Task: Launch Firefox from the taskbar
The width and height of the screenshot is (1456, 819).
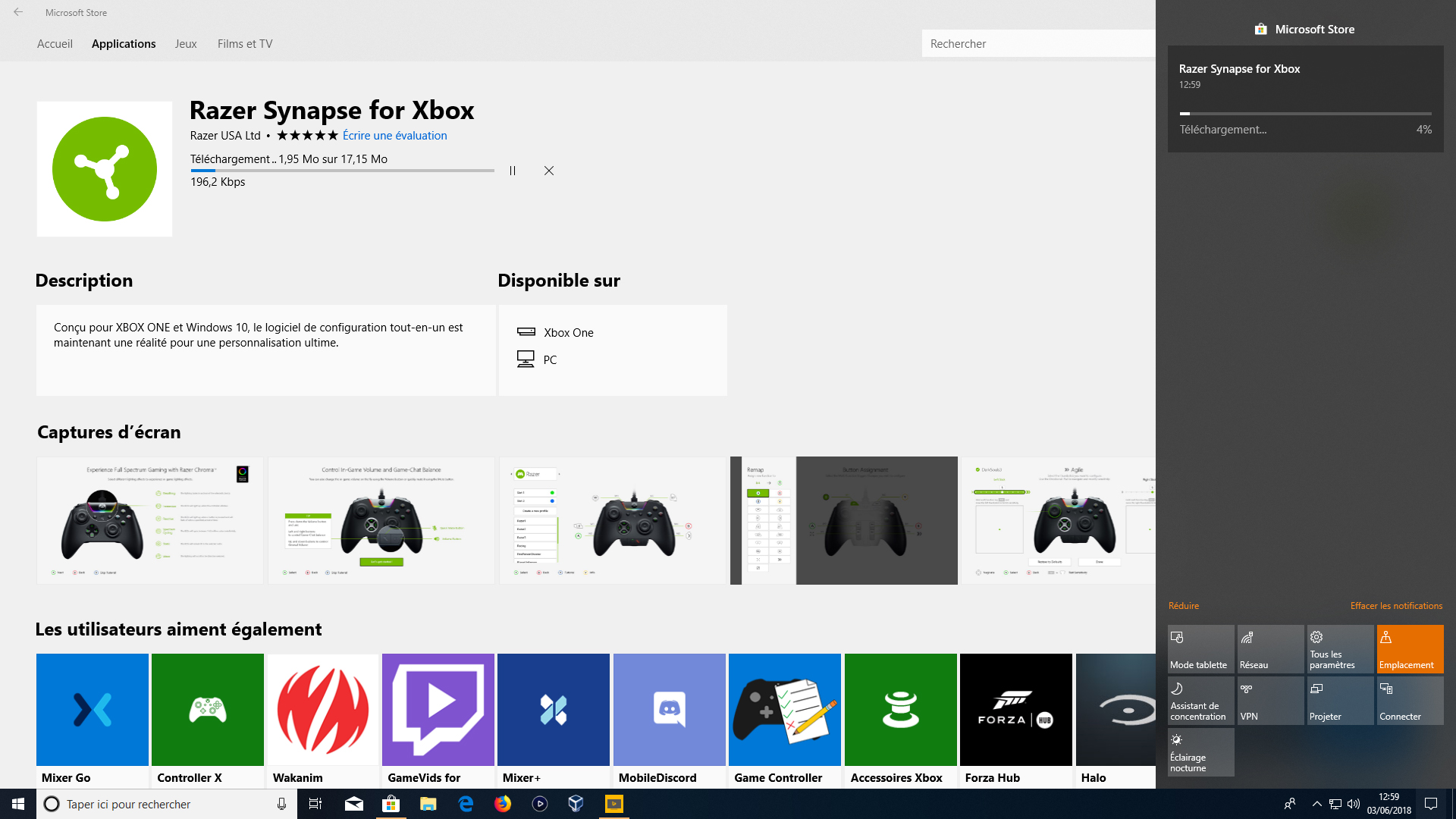Action: pyautogui.click(x=503, y=804)
